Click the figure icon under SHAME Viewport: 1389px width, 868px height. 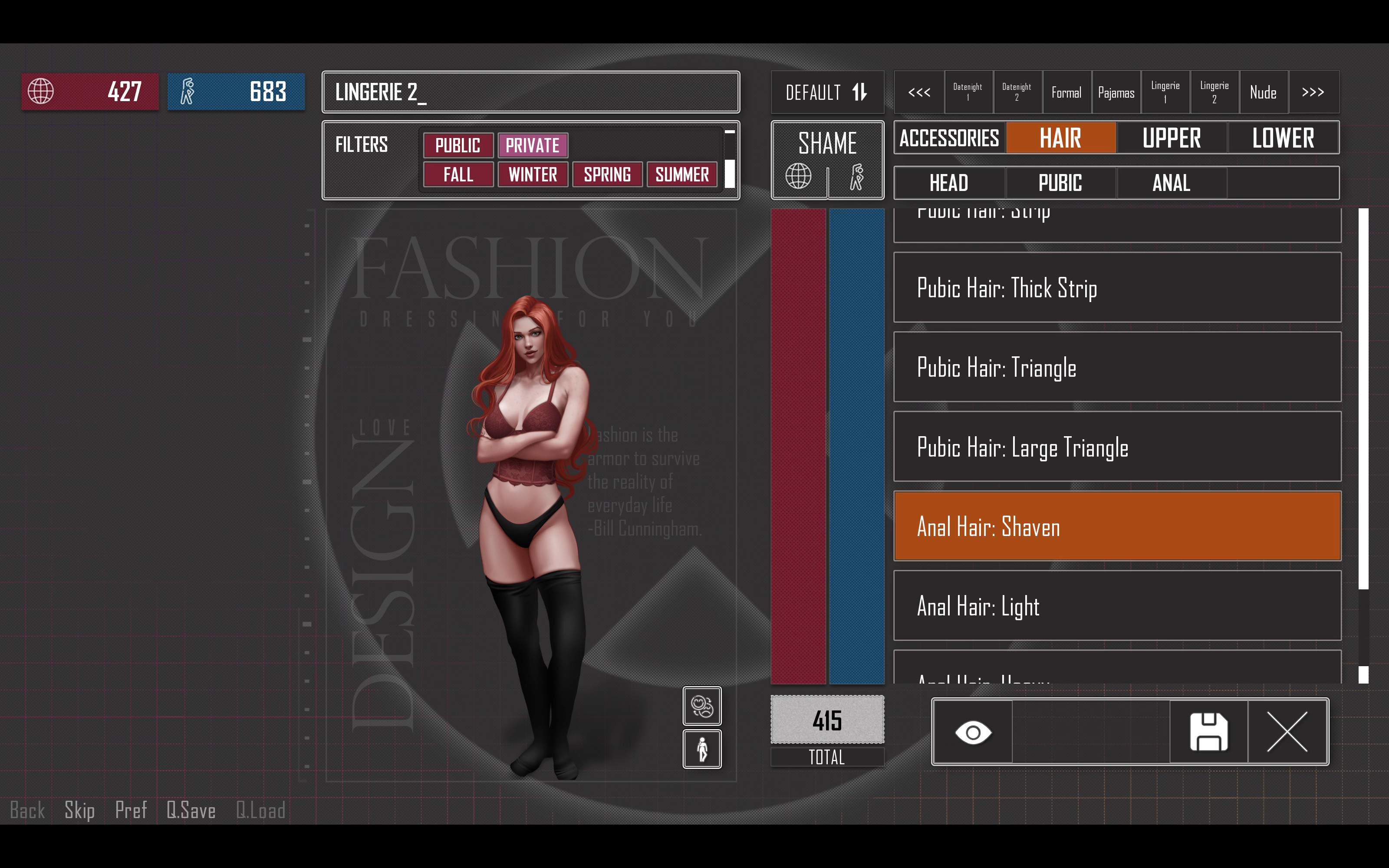857,176
